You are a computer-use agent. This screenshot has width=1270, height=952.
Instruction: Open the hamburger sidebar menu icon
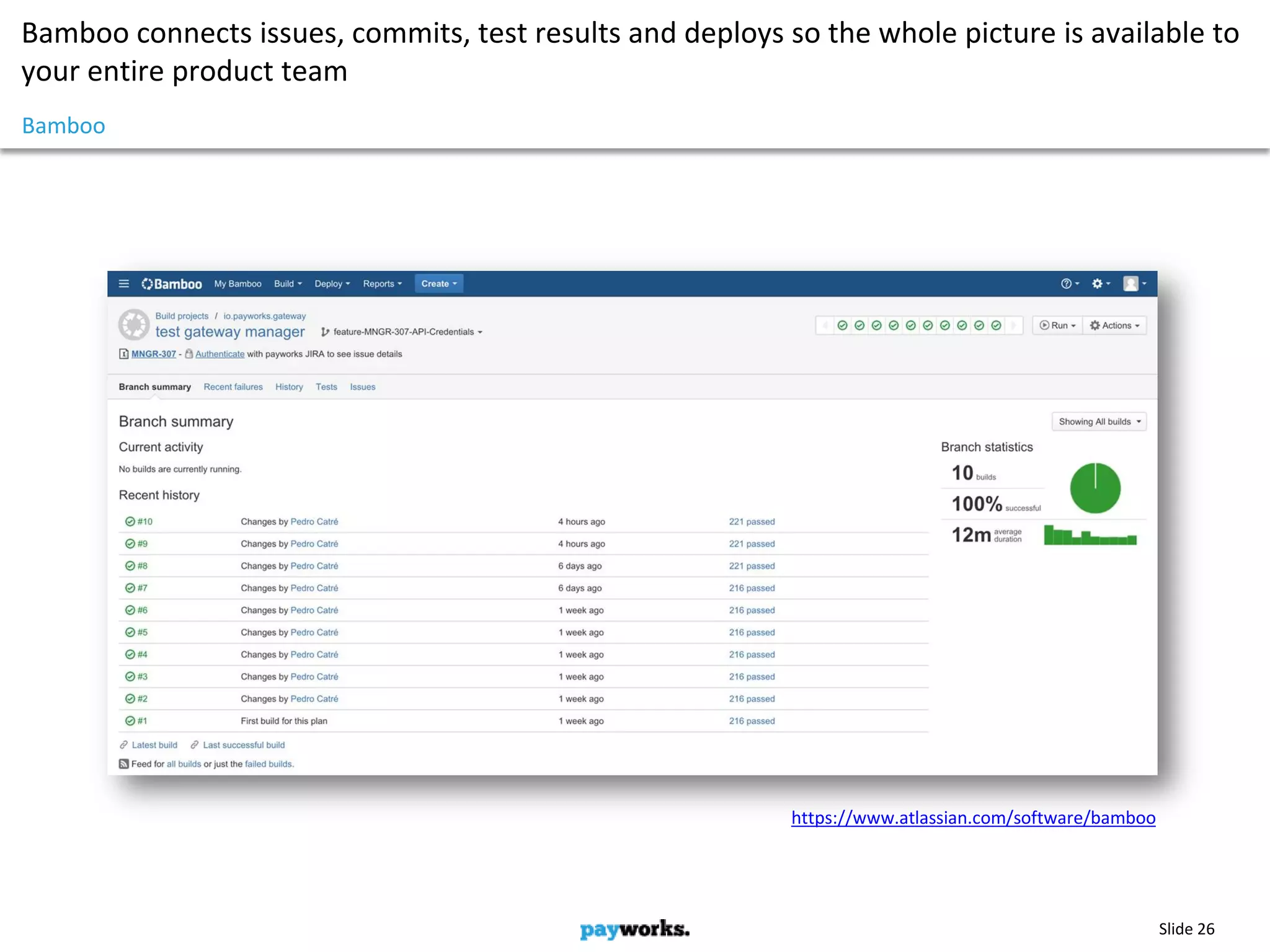(x=124, y=284)
